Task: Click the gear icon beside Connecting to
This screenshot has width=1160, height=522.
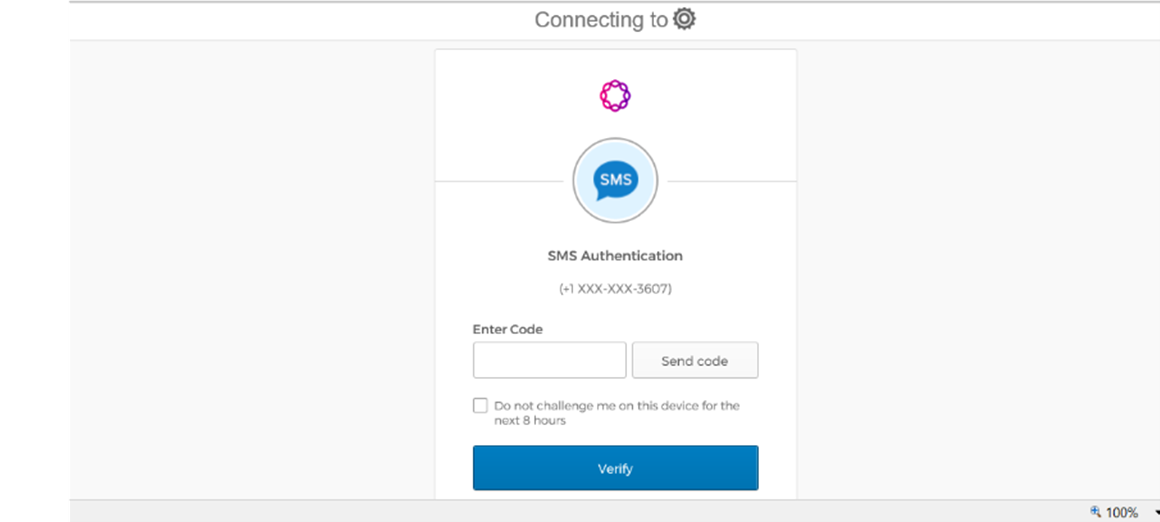Action: [x=684, y=19]
